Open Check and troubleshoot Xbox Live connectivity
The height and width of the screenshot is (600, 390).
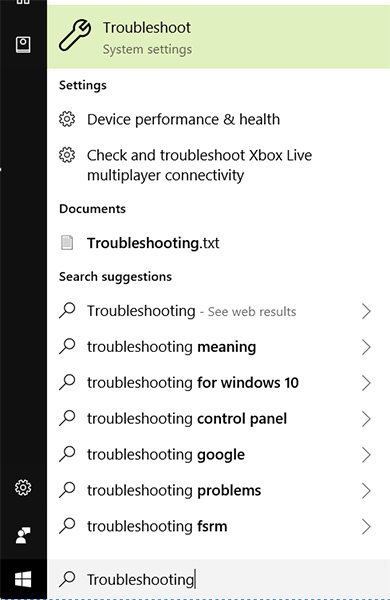click(219, 165)
